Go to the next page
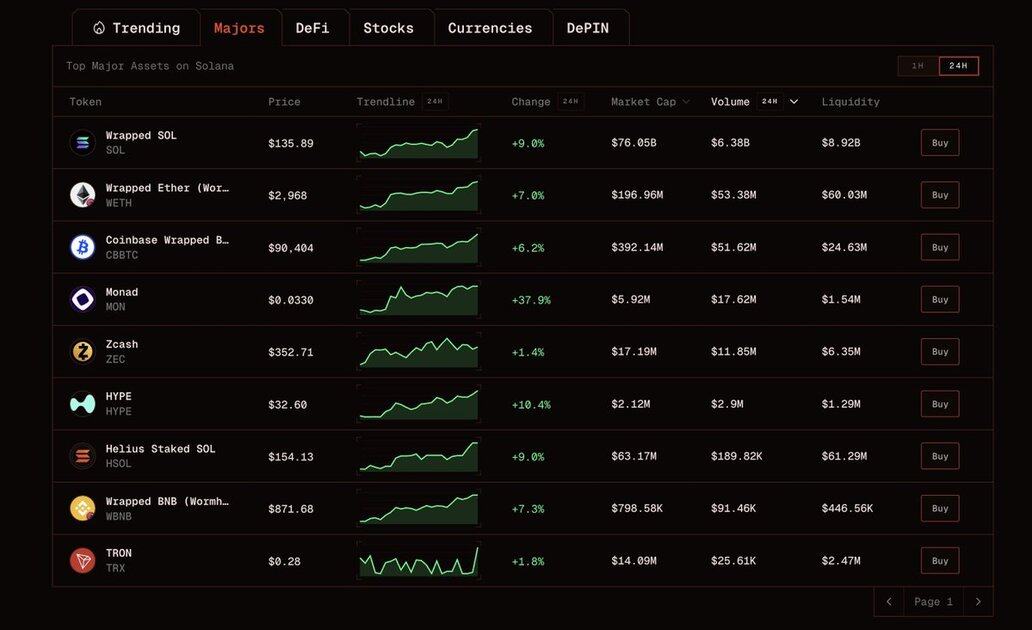Screen dimensions: 1032x630 (x=977, y=602)
